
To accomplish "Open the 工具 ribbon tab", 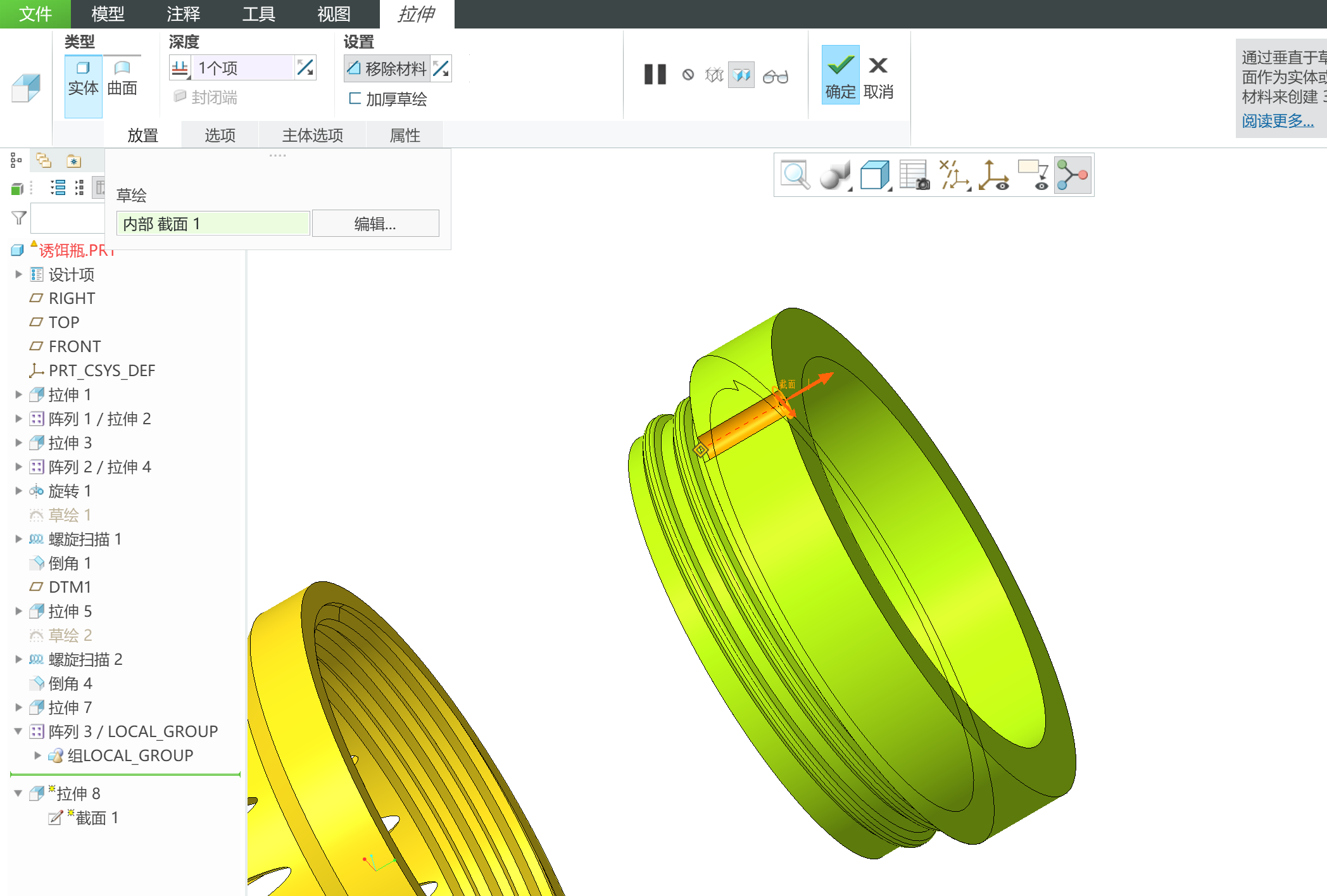I will coord(258,14).
